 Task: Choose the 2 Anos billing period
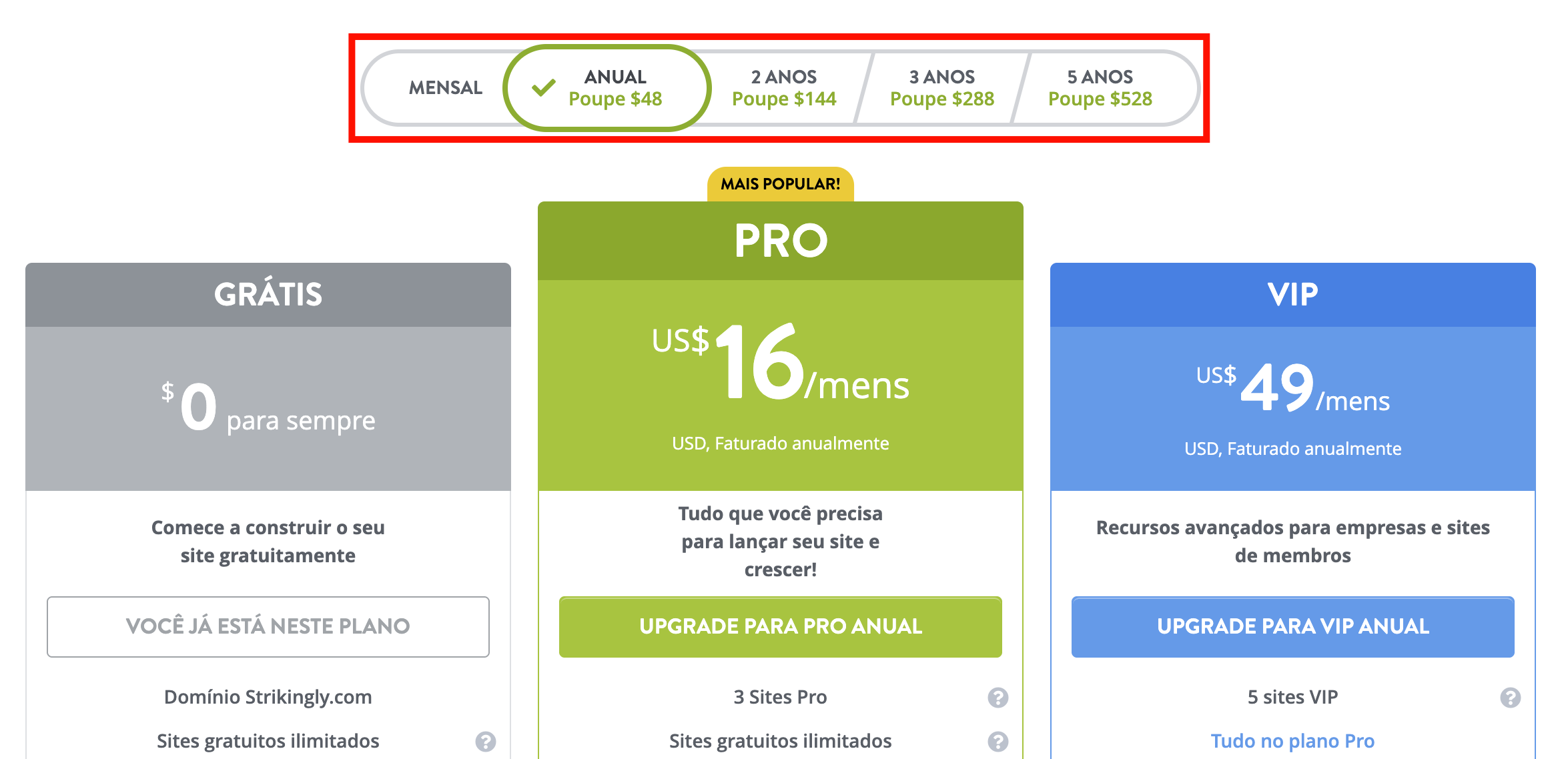coord(784,88)
